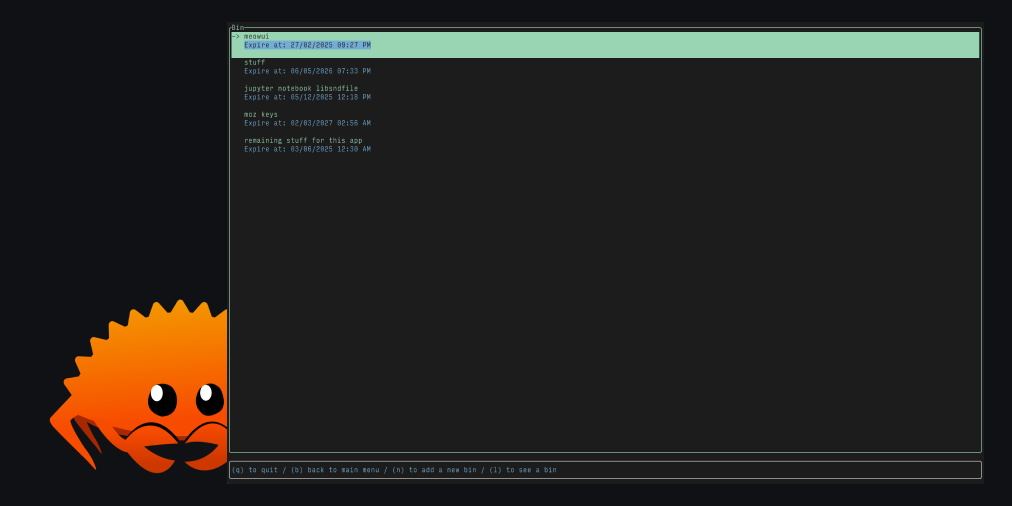Click '(l) to see a bin' hint
The width and height of the screenshot is (1012, 506).
click(x=523, y=470)
